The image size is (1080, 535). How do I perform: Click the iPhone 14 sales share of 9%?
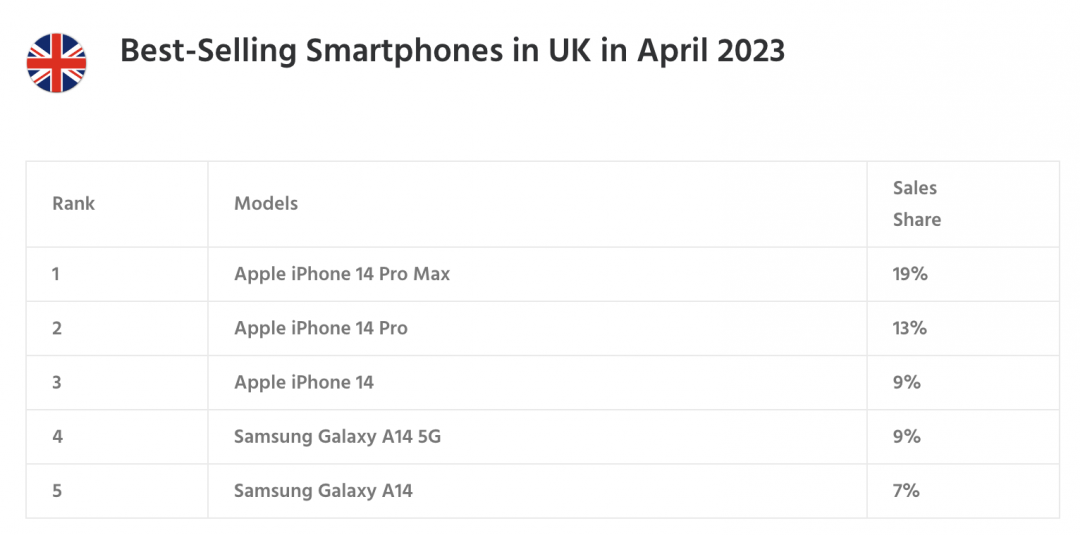click(x=907, y=382)
